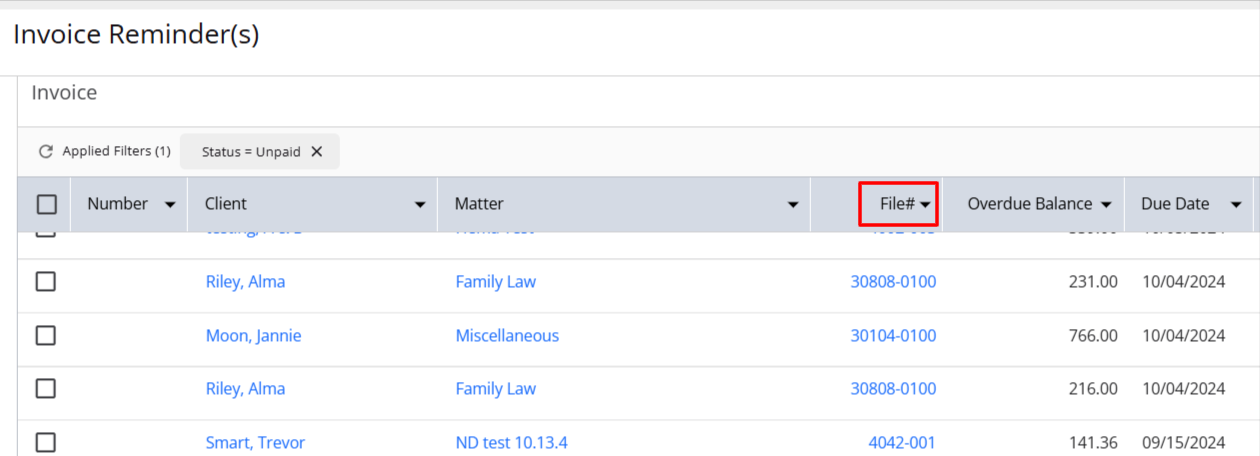1260x456 pixels.
Task: Open matter ND test 10.13.4
Action: pos(511,442)
